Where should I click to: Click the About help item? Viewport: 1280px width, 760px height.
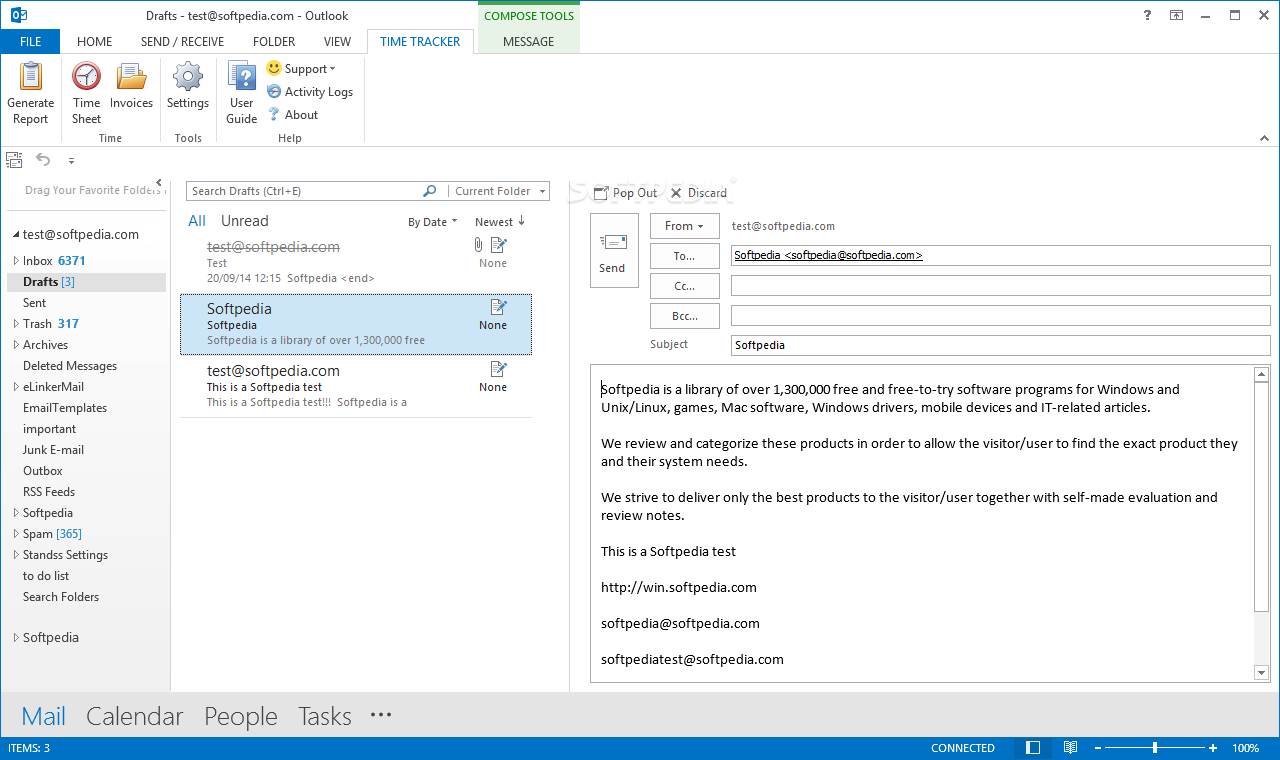(292, 114)
